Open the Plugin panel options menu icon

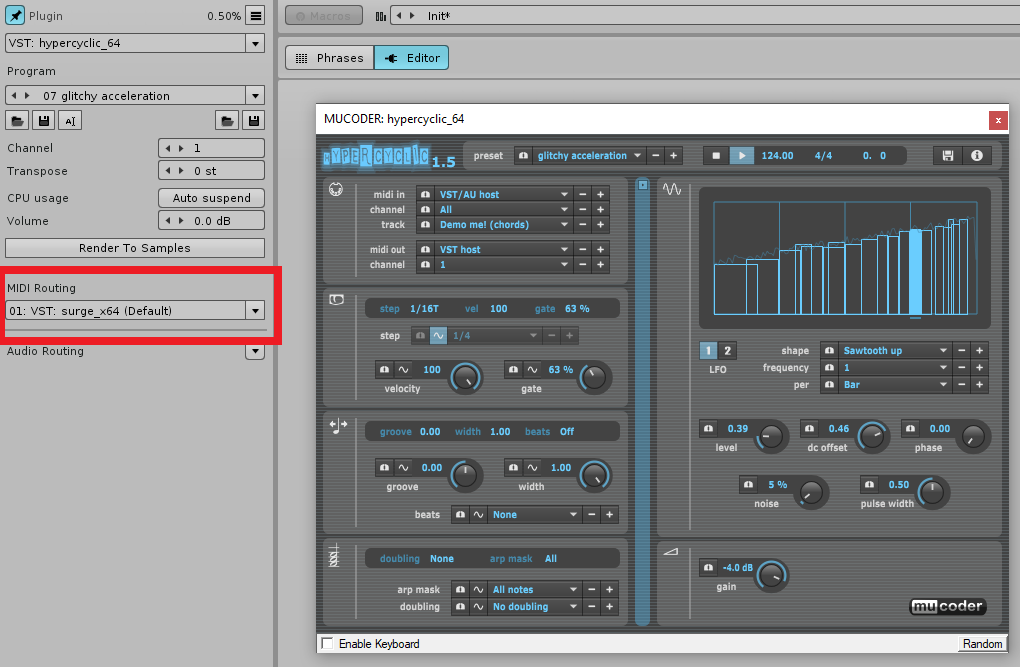pos(256,16)
